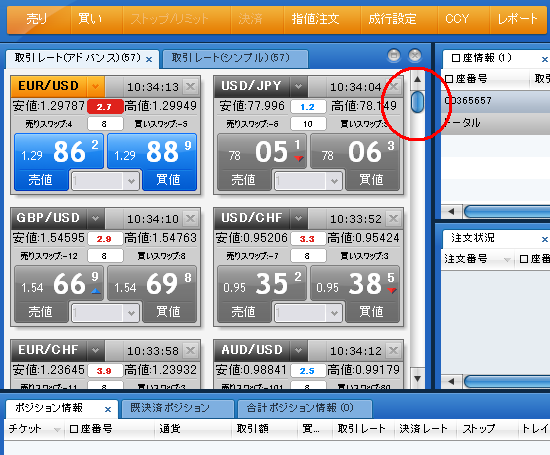The height and width of the screenshot is (455, 550).
Task: Click USD/JPY spread value 1.2
Action: coord(308,107)
